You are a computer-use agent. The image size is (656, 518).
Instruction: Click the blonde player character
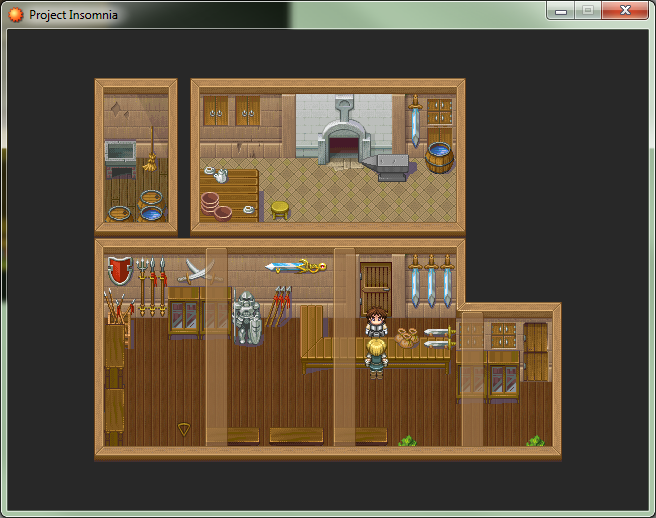click(376, 357)
